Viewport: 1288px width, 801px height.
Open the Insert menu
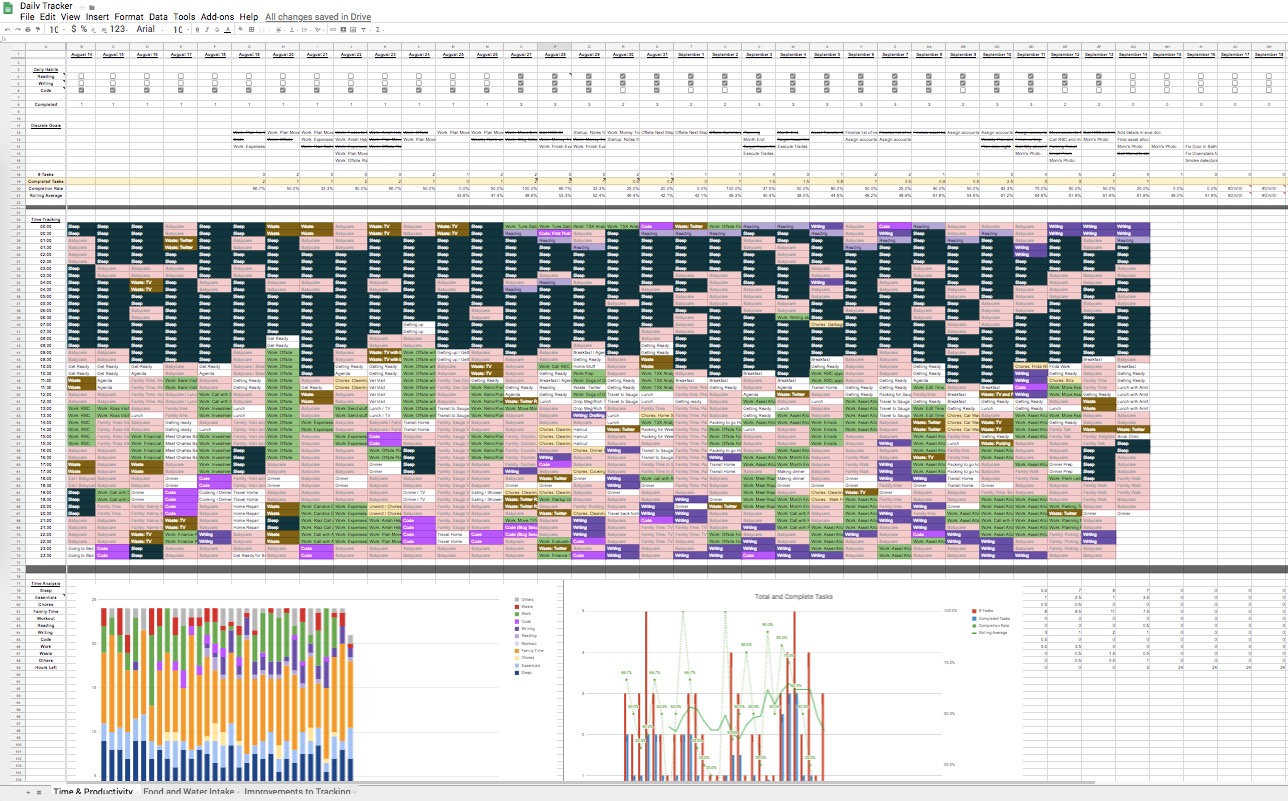(97, 17)
